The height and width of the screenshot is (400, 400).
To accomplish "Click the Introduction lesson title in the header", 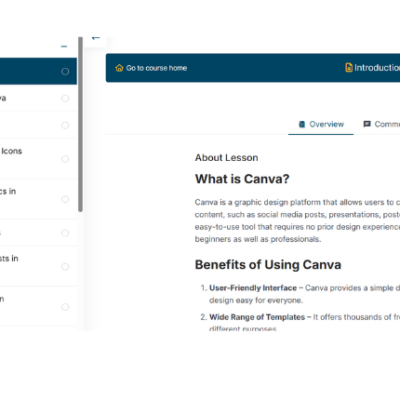I will pyautogui.click(x=377, y=68).
